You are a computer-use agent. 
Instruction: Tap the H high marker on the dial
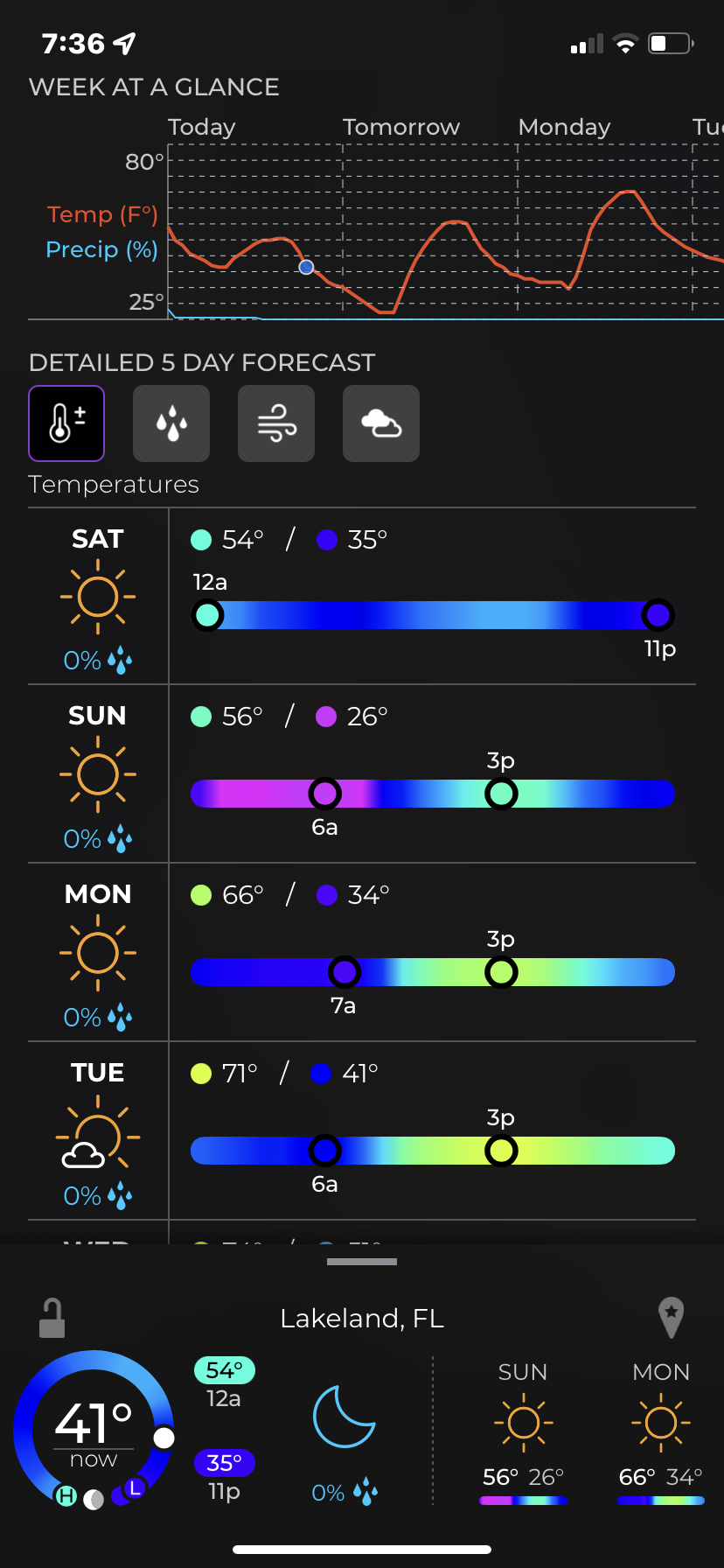[66, 1495]
